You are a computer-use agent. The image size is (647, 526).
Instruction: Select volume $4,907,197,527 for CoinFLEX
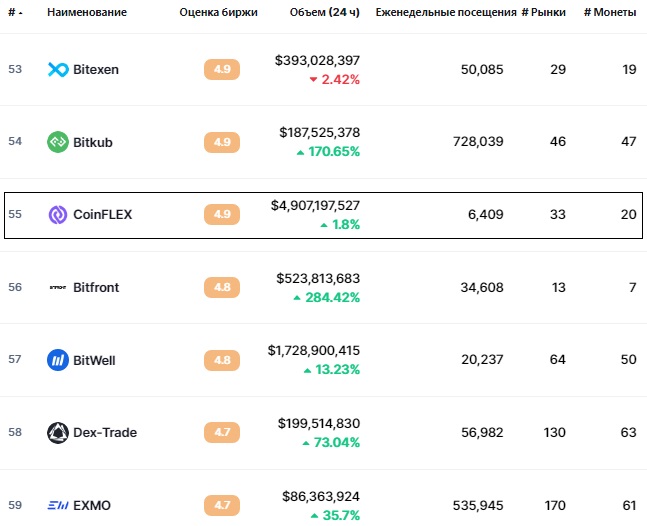[315, 205]
